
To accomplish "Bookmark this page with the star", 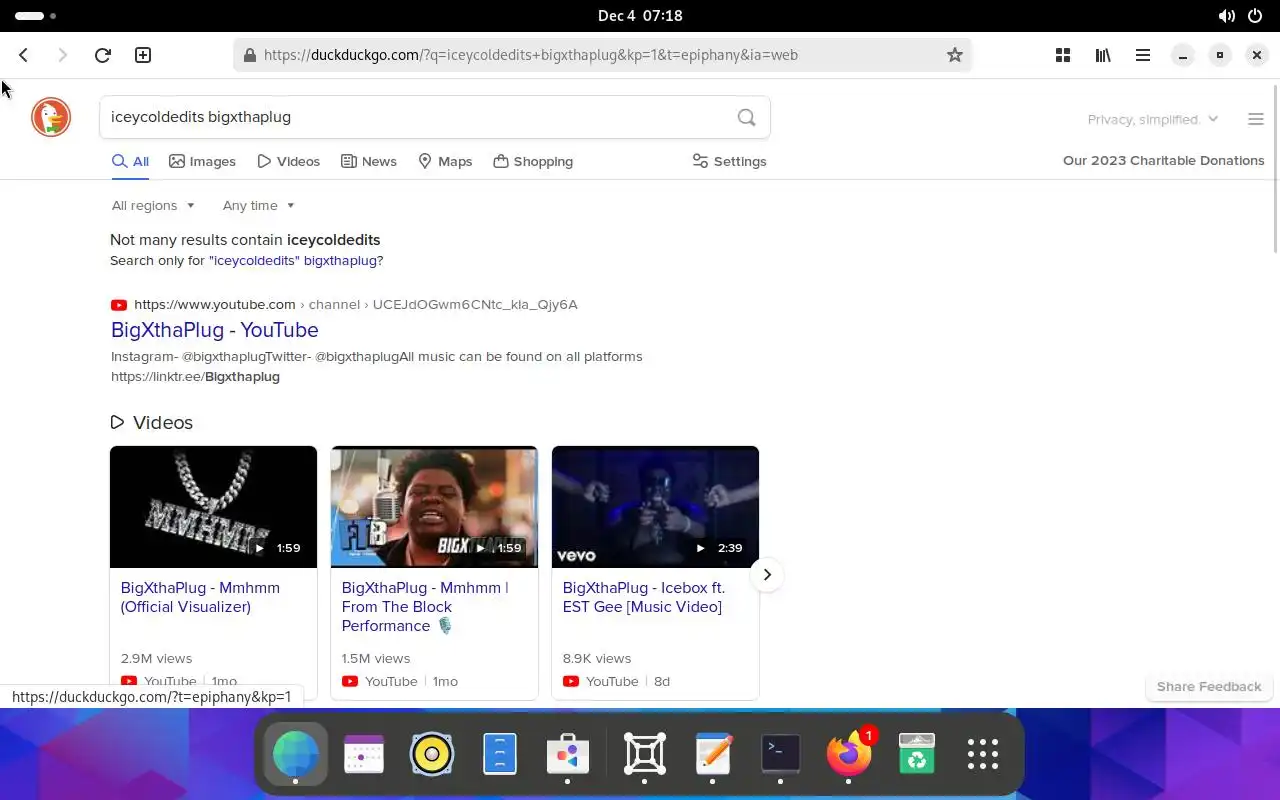I will pyautogui.click(x=955, y=55).
